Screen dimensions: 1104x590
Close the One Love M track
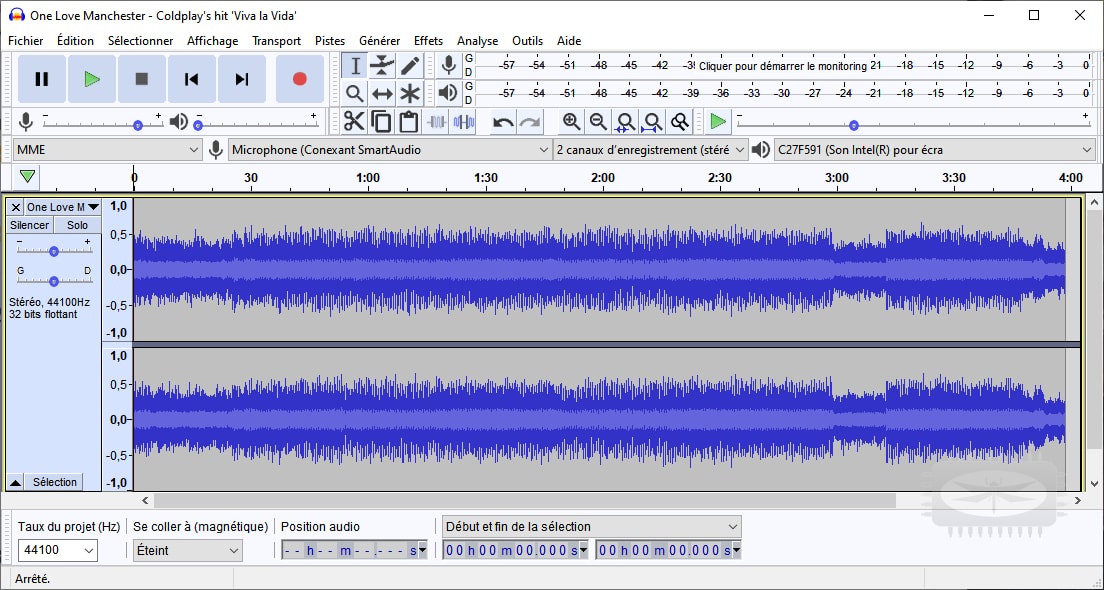[x=15, y=207]
